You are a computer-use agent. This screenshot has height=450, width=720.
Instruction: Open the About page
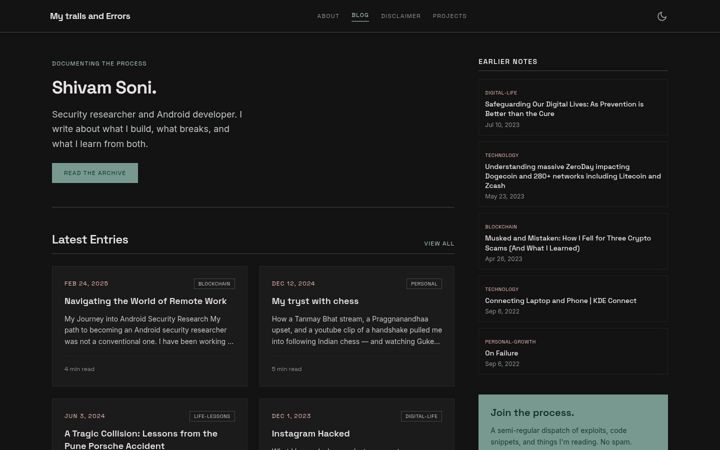[328, 16]
